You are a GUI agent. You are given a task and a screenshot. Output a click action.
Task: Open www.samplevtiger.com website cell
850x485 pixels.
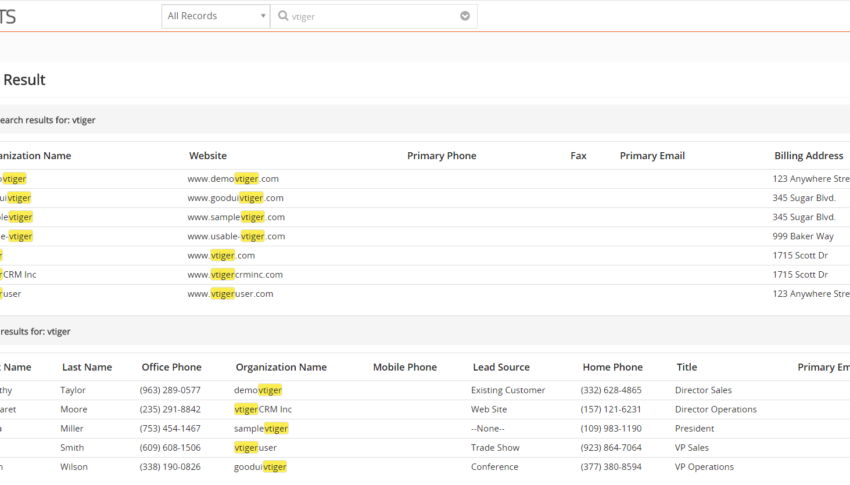(x=236, y=217)
